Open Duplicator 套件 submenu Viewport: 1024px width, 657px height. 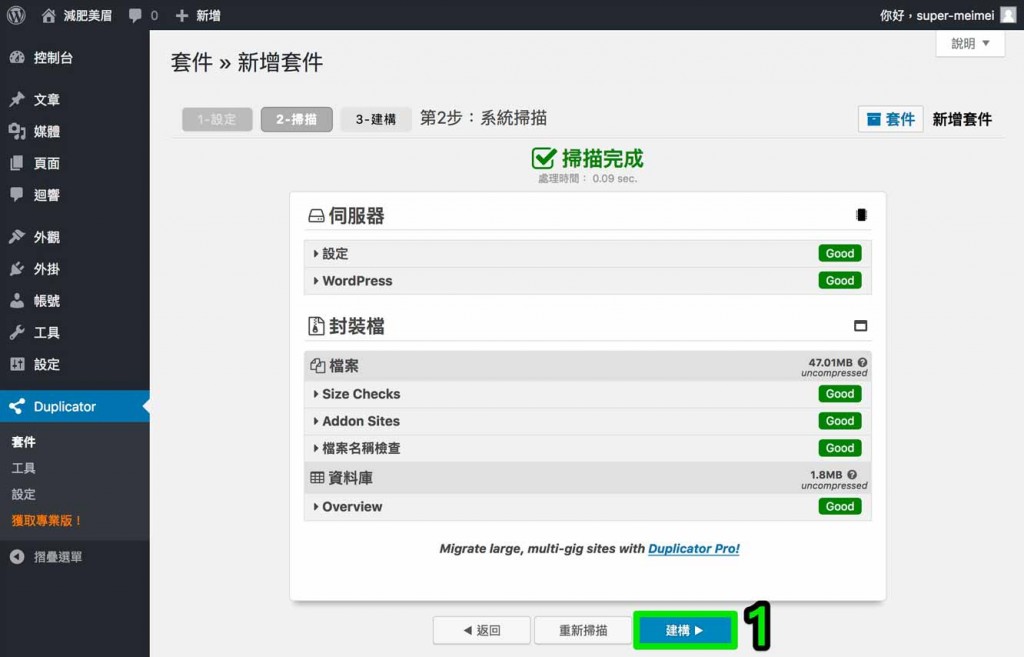24,442
